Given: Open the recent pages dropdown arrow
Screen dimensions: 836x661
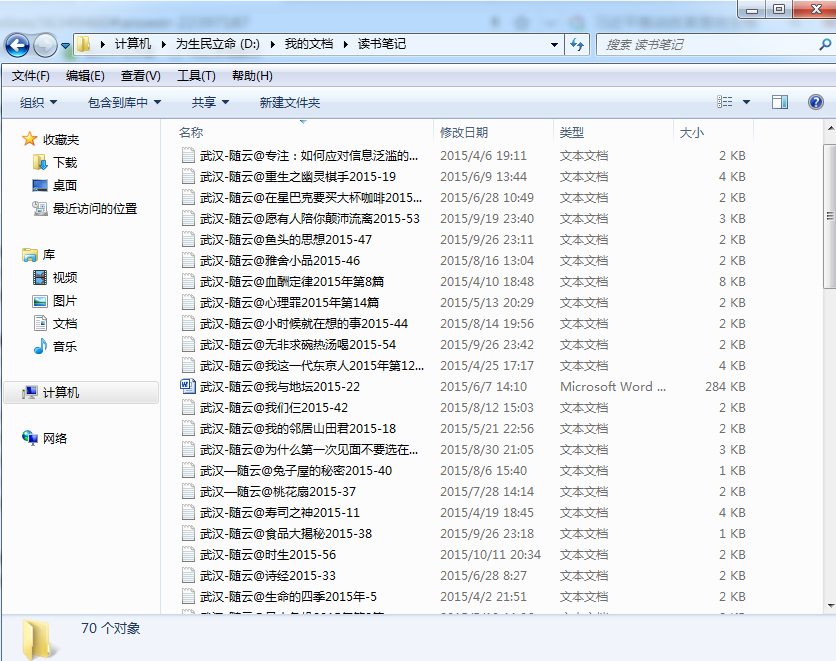Looking at the screenshot, I should point(65,46).
